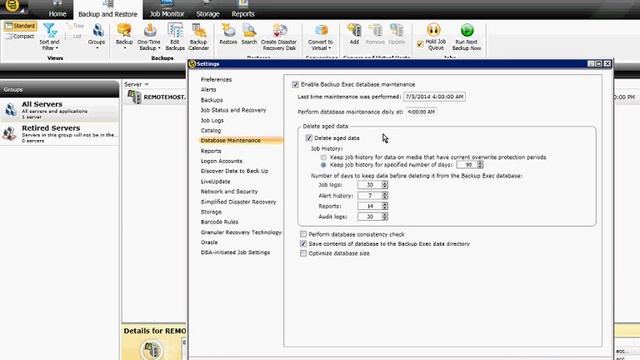The height and width of the screenshot is (360, 640).
Task: Toggle Save contents of database checkbox
Action: [x=303, y=244]
